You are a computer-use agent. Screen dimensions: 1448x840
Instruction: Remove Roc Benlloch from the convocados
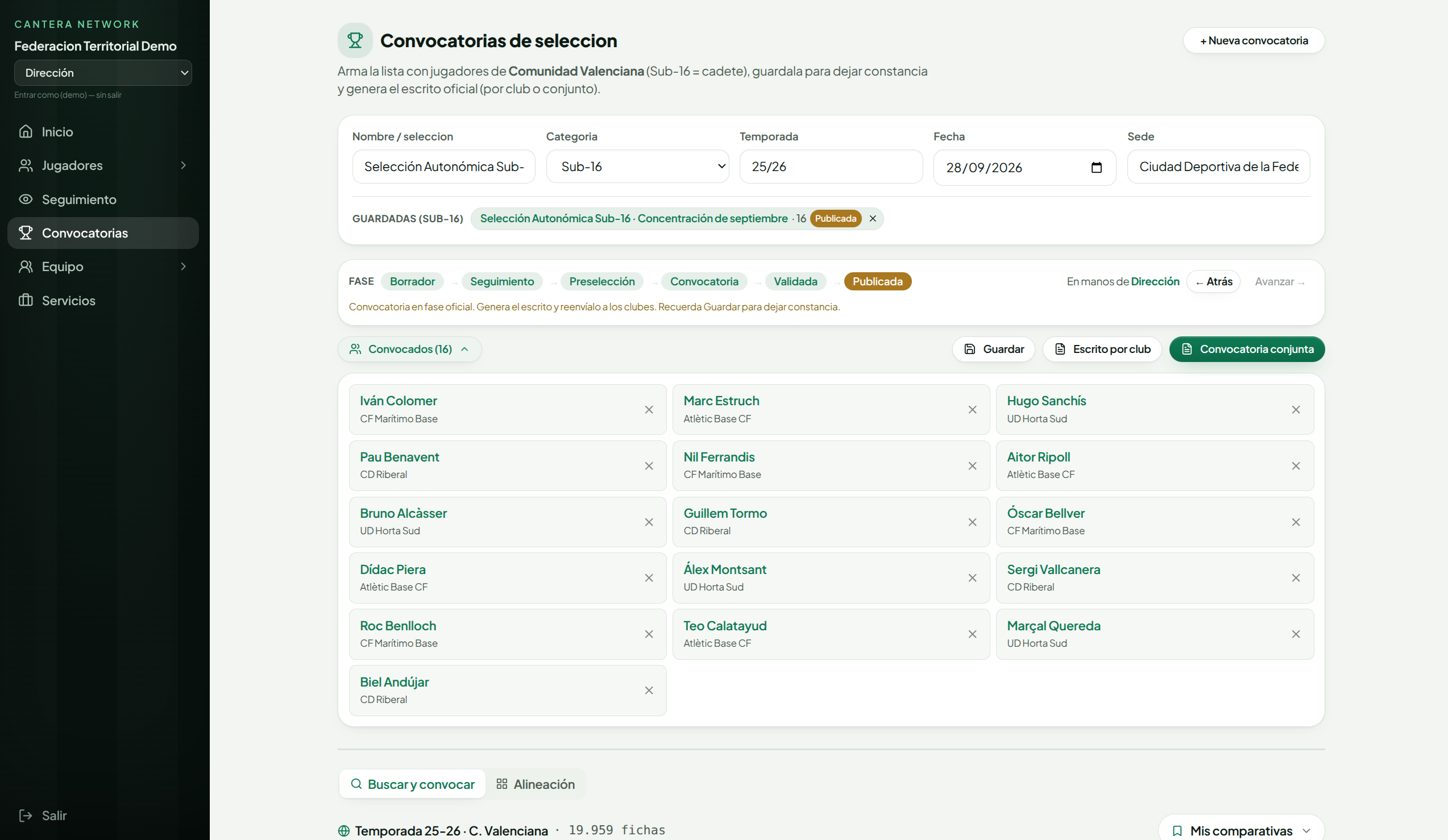click(x=649, y=634)
